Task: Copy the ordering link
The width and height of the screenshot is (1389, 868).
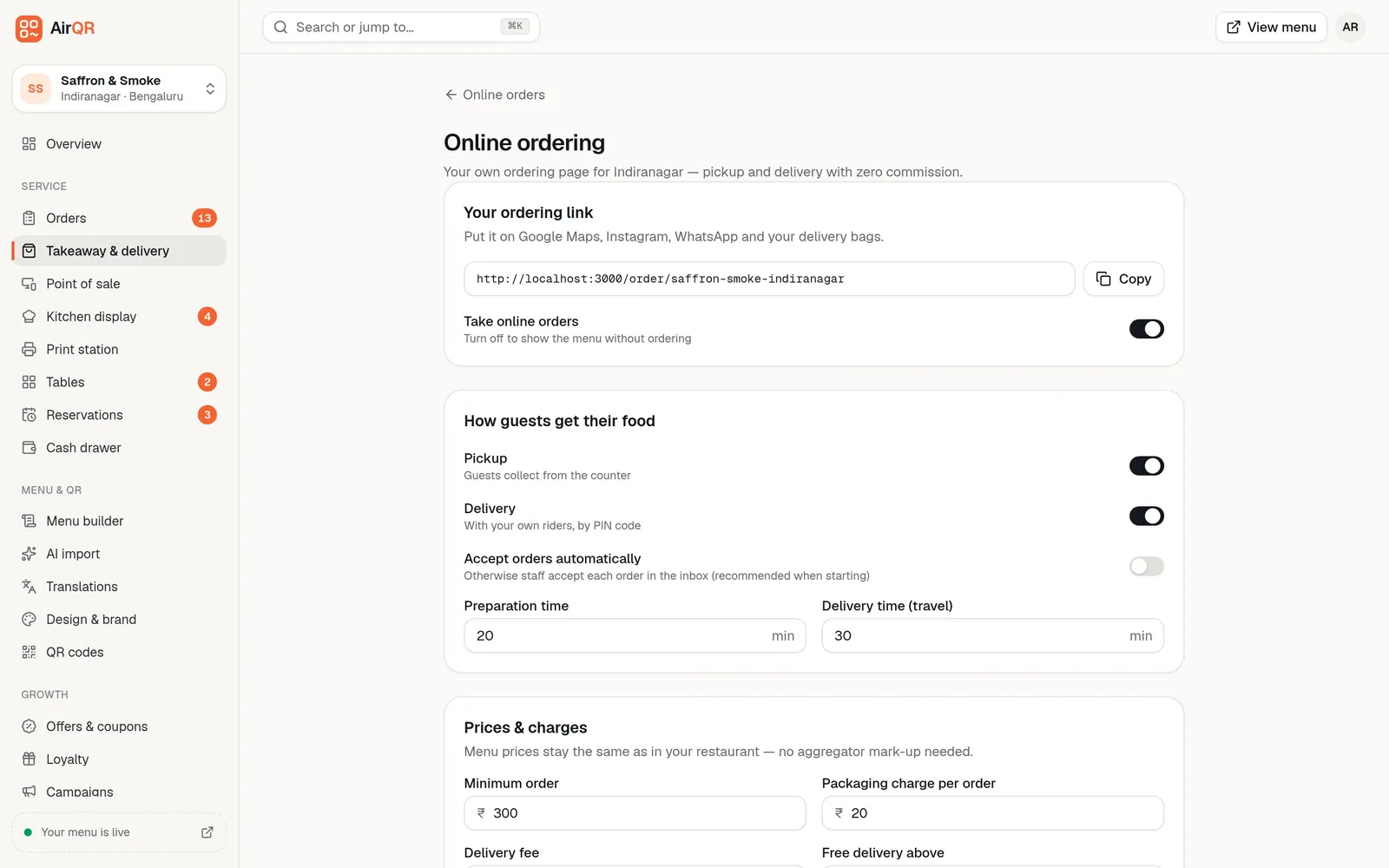Action: [1123, 279]
